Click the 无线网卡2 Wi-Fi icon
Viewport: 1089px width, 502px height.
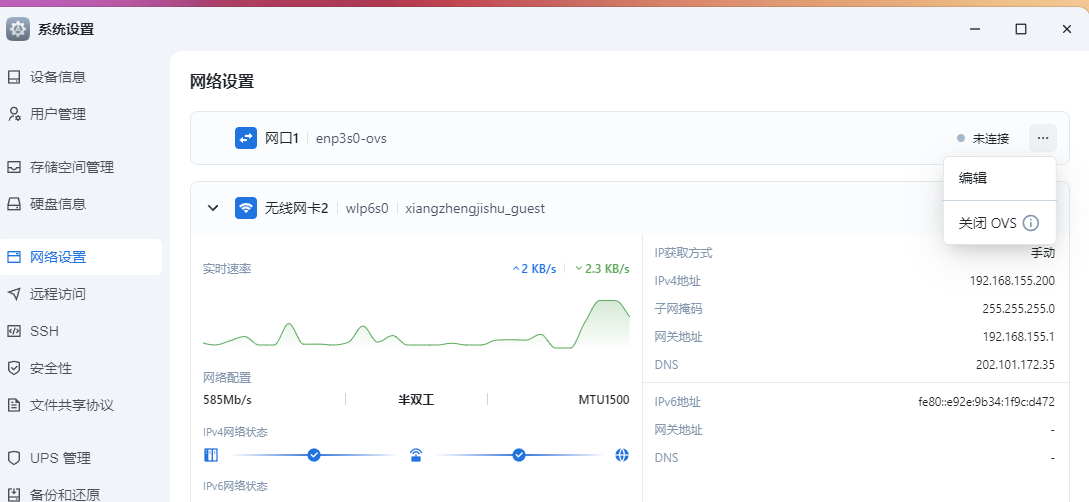pyautogui.click(x=246, y=208)
